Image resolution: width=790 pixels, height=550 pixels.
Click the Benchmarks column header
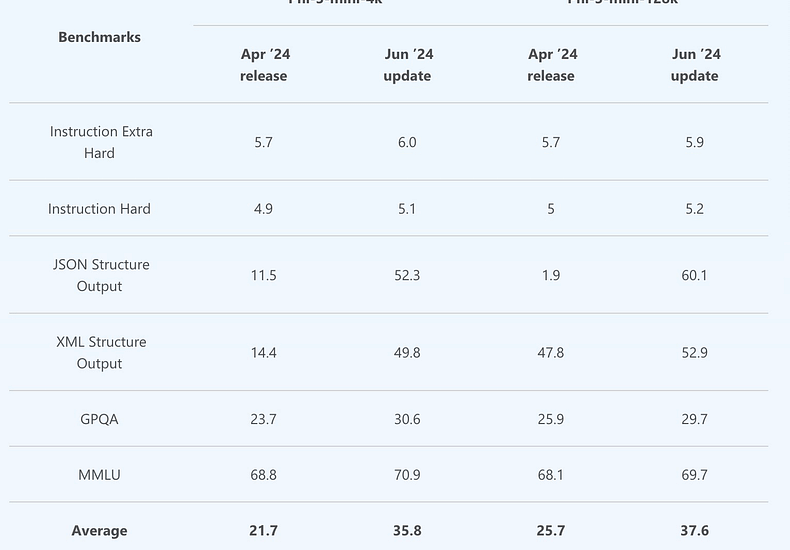coord(99,37)
